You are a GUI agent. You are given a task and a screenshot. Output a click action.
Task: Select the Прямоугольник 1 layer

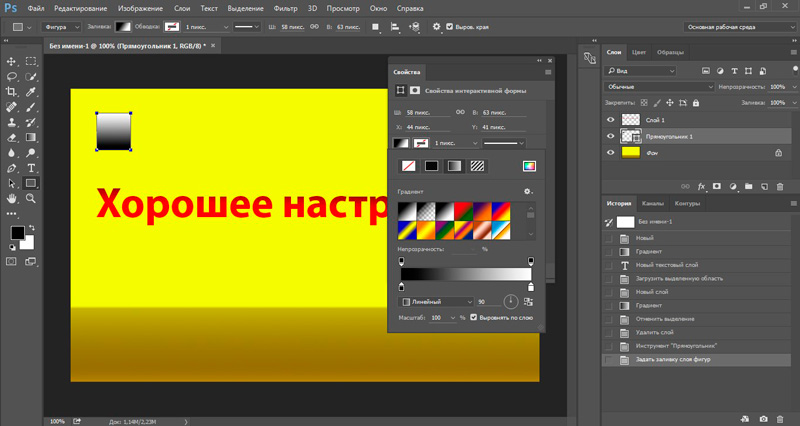pyautogui.click(x=669, y=136)
